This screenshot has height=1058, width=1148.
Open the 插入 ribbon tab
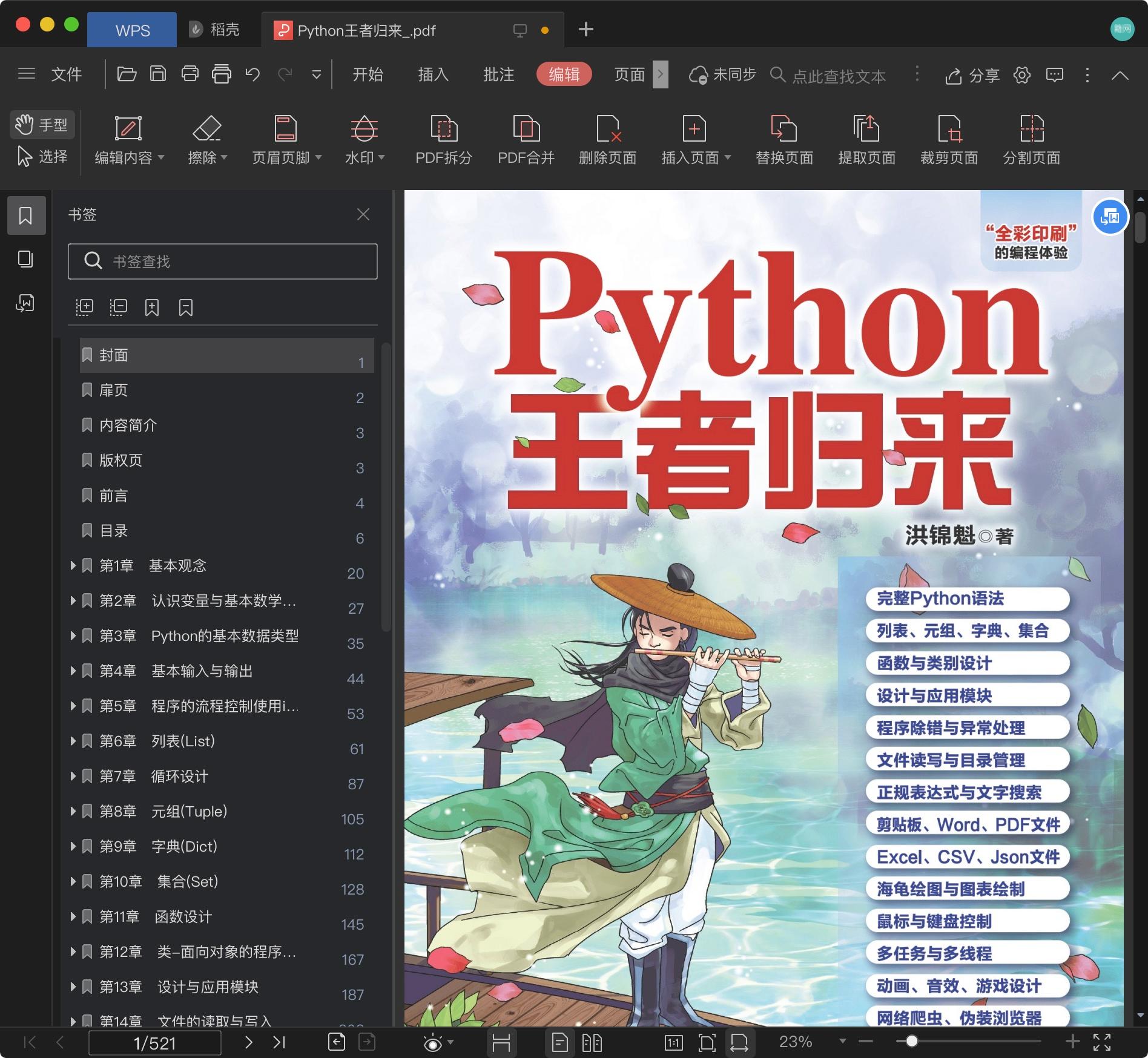pyautogui.click(x=433, y=74)
